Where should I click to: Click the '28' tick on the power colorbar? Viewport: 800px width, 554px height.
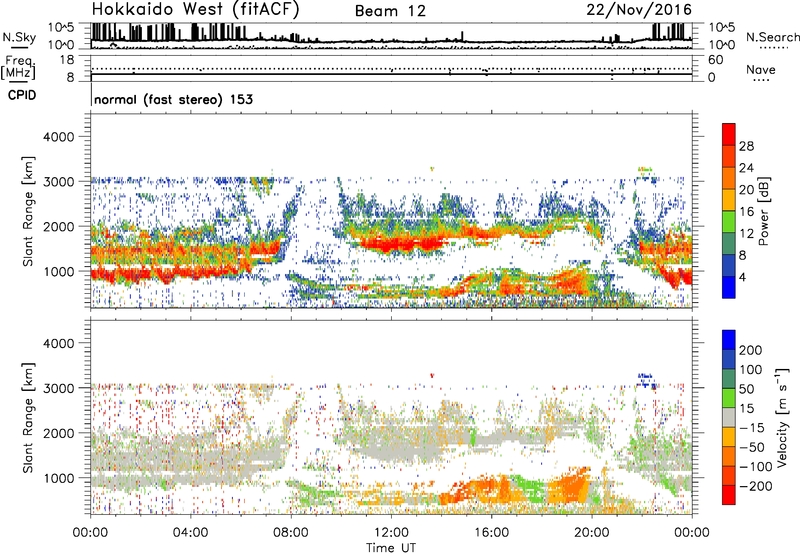[x=746, y=146]
